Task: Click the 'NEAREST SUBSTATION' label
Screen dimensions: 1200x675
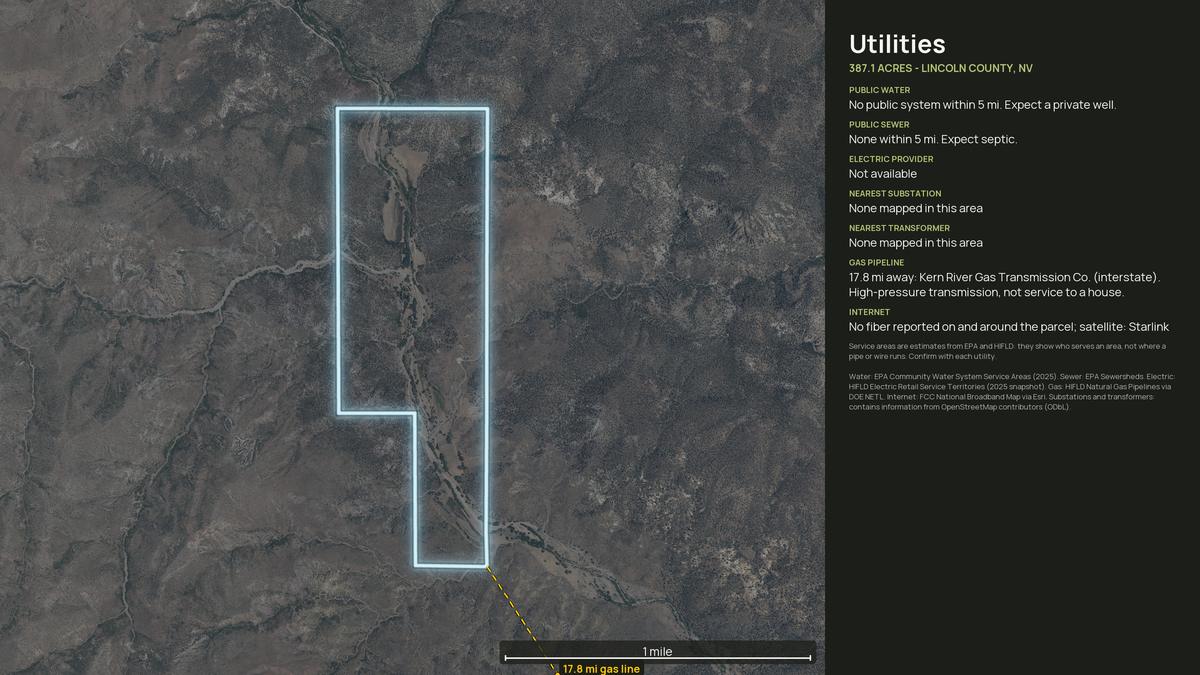Action: [x=895, y=194]
